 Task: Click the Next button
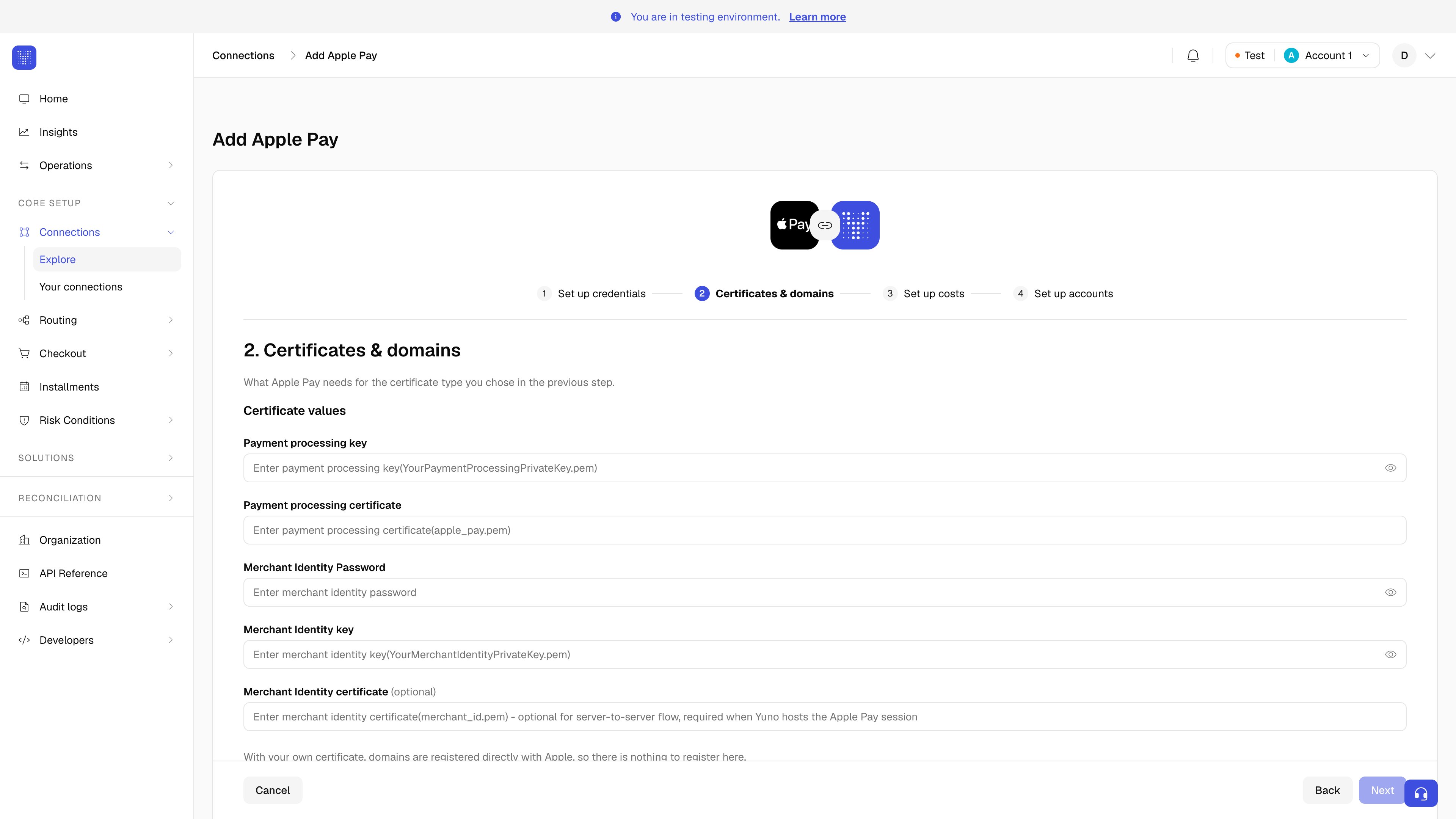coord(1381,791)
